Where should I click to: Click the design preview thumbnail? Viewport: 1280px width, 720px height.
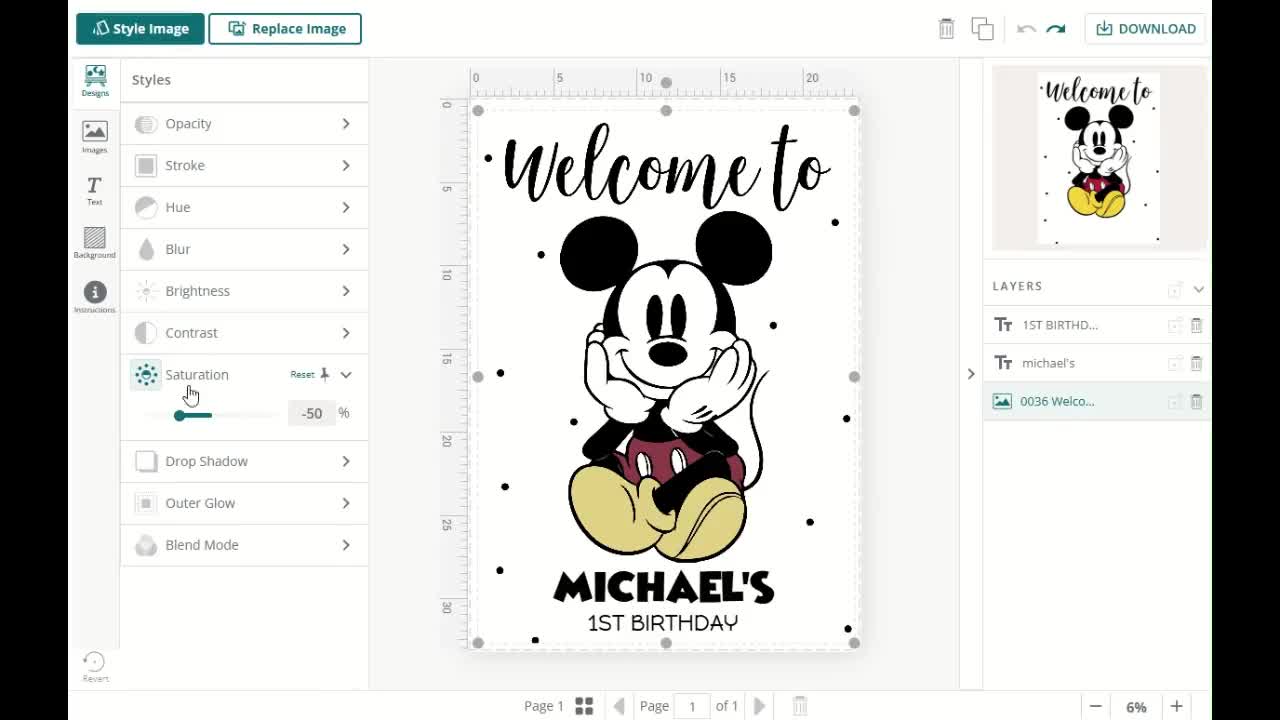(x=1098, y=158)
